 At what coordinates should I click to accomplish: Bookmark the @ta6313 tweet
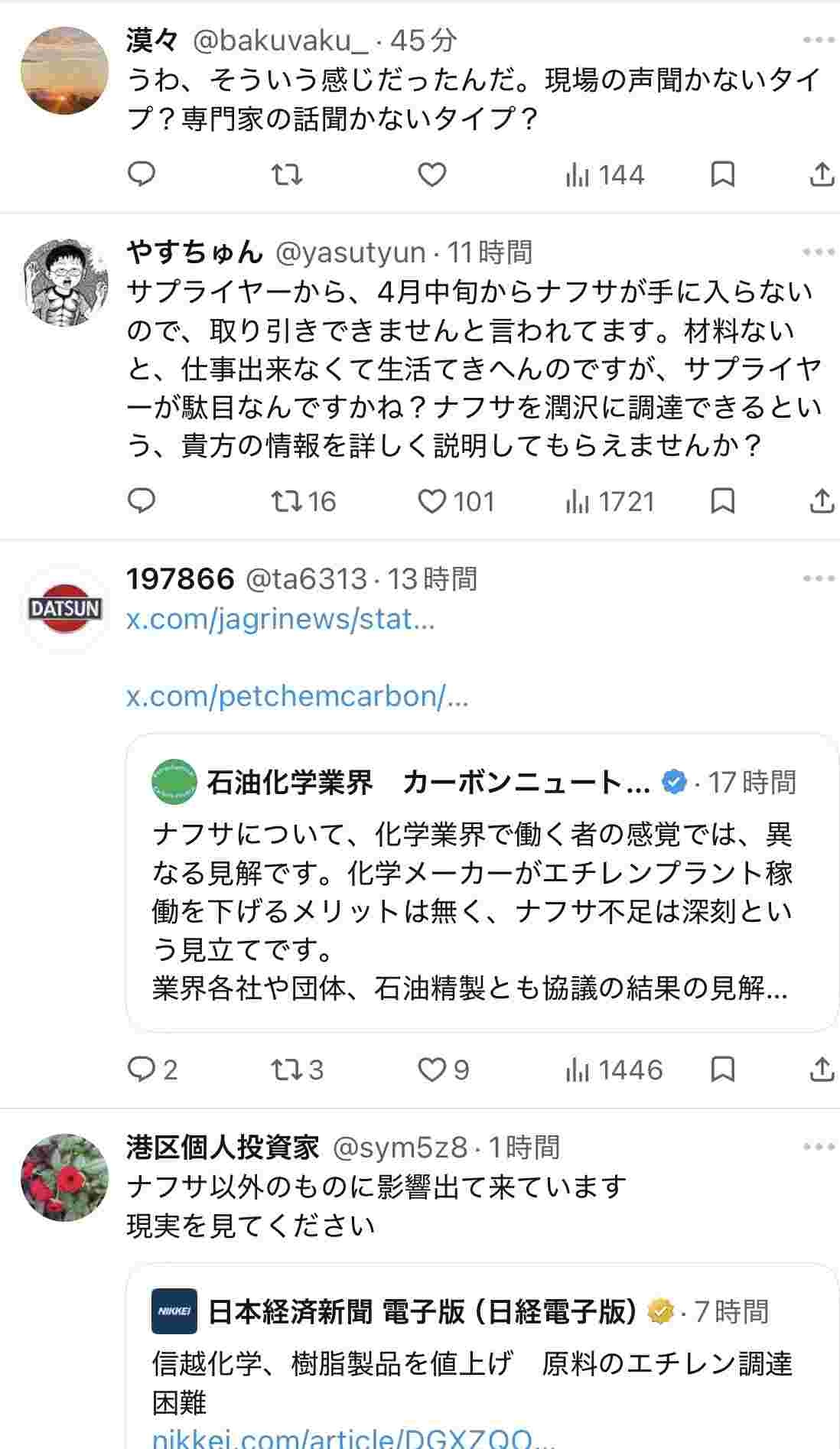pos(722,1069)
